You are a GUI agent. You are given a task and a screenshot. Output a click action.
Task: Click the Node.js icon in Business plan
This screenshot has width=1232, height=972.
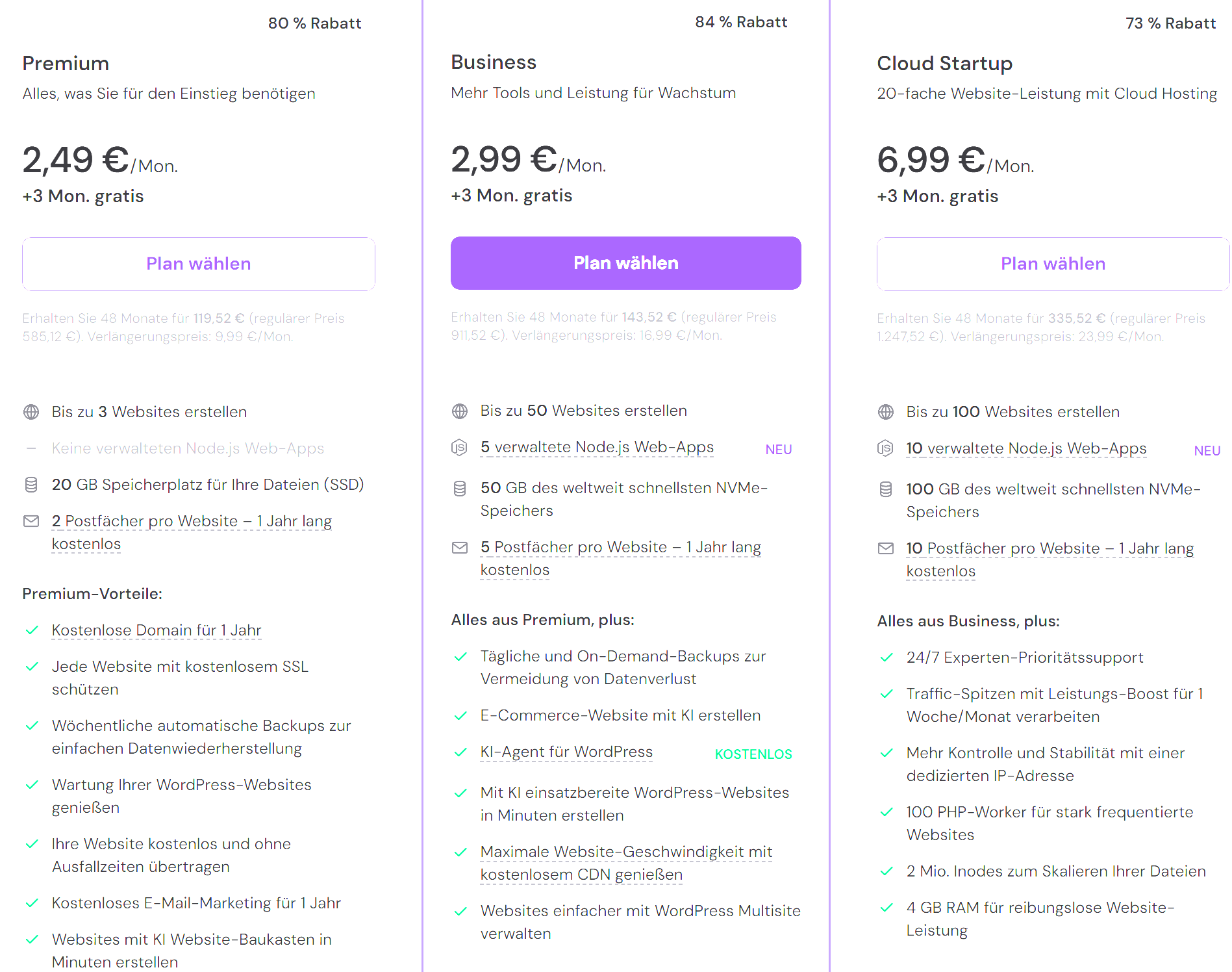pos(459,448)
